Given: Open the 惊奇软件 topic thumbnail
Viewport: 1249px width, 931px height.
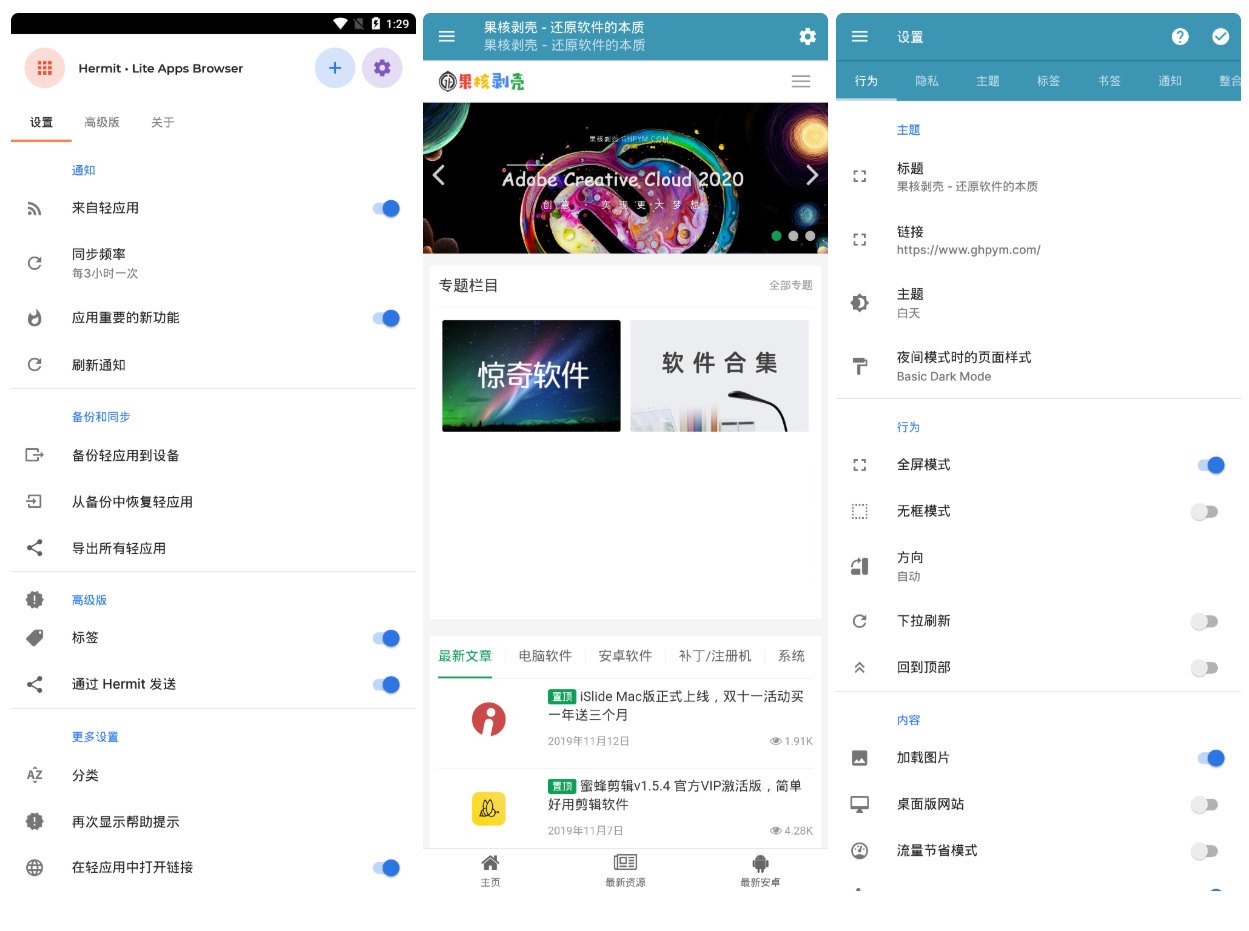Looking at the screenshot, I should click(x=531, y=376).
